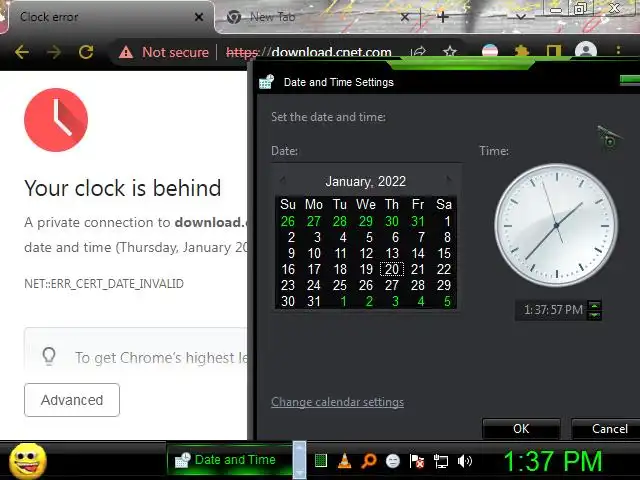This screenshot has height=480, width=640.
Task: Click the January, 2022 calendar header
Action: pos(365,181)
